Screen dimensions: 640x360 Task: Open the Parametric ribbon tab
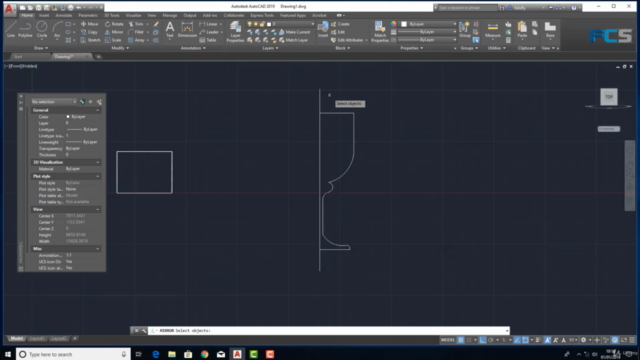click(x=88, y=16)
